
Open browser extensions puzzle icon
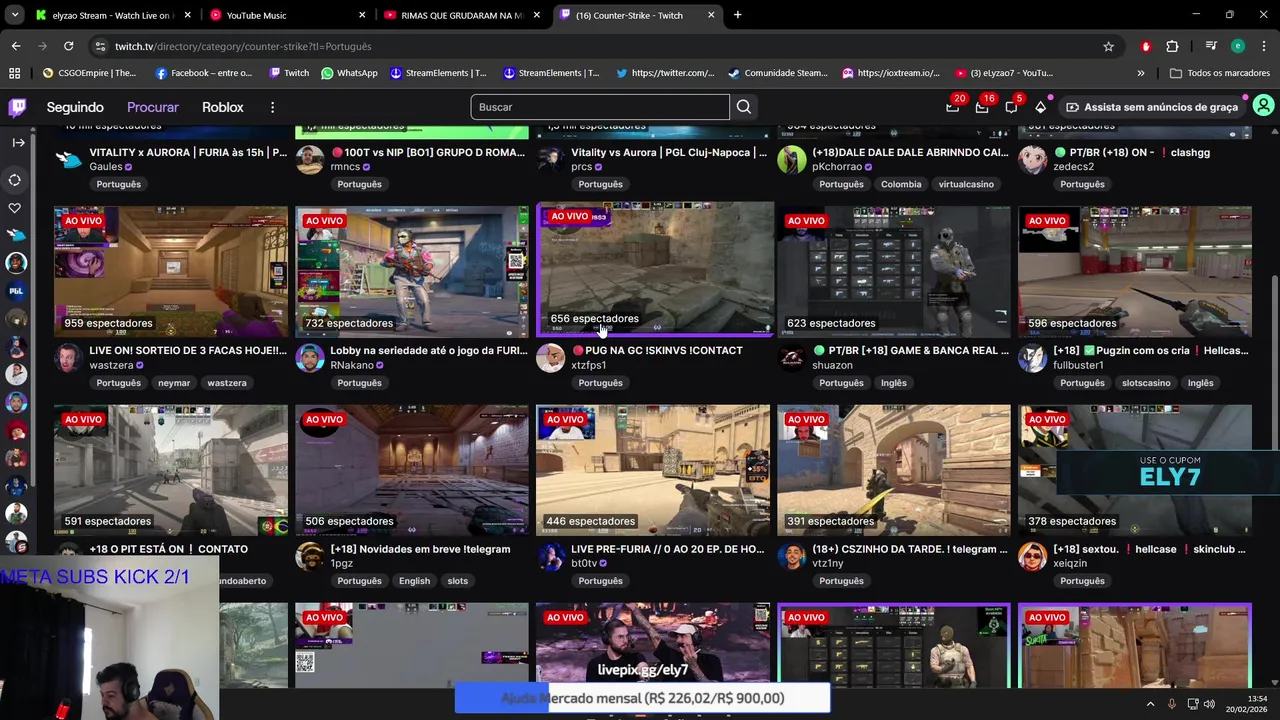point(1172,46)
